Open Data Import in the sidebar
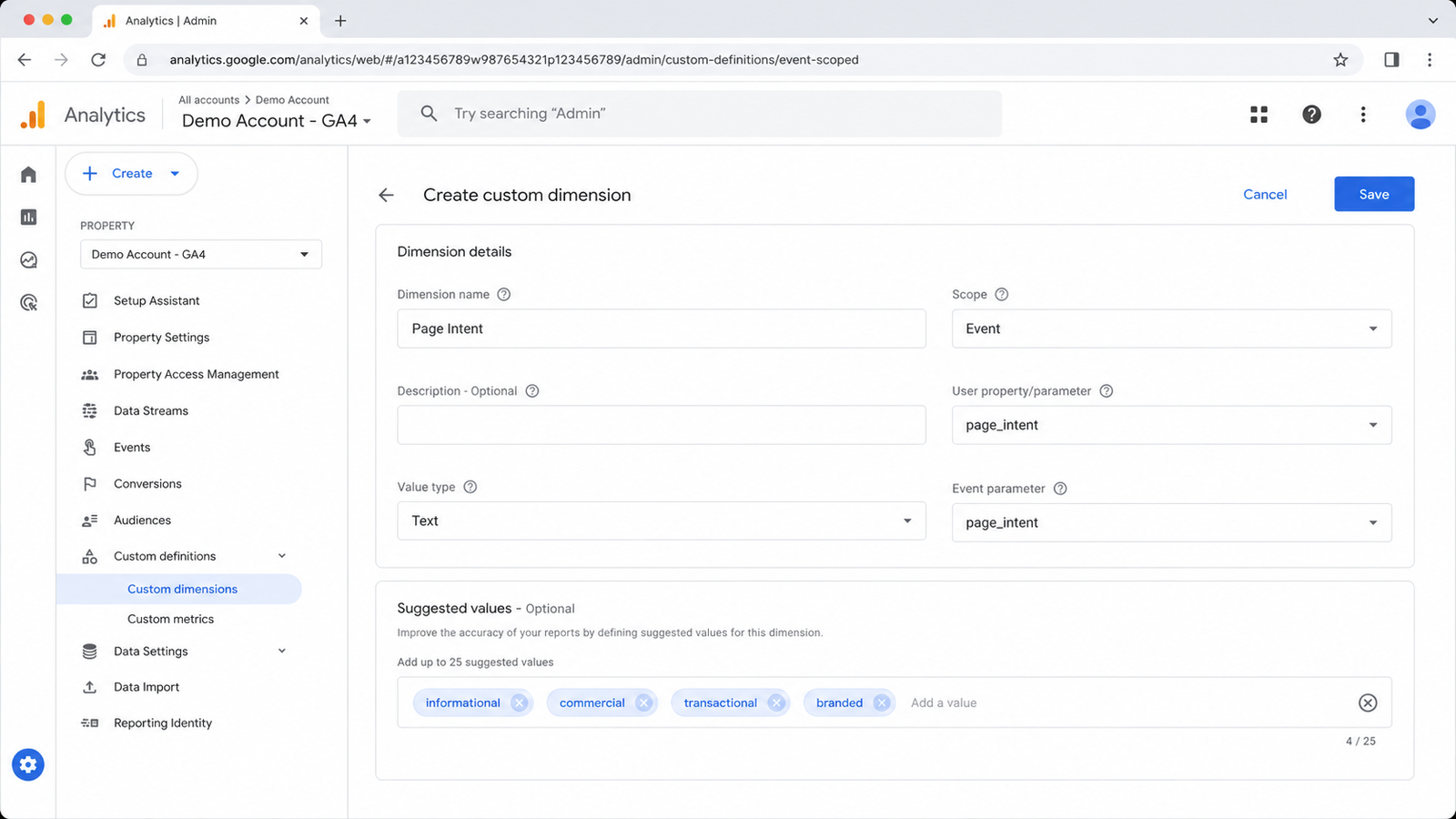The width and height of the screenshot is (1456, 819). click(147, 687)
